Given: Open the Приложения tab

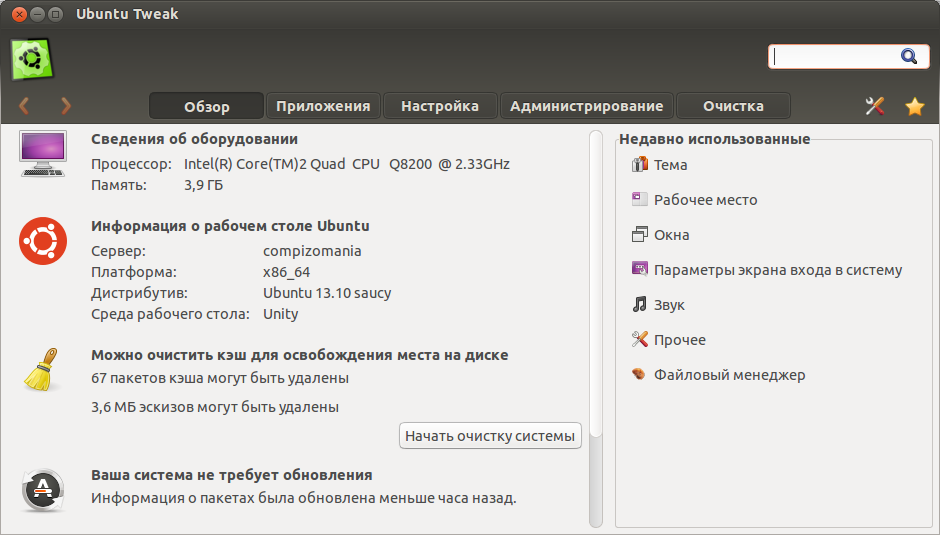Looking at the screenshot, I should pyautogui.click(x=323, y=106).
